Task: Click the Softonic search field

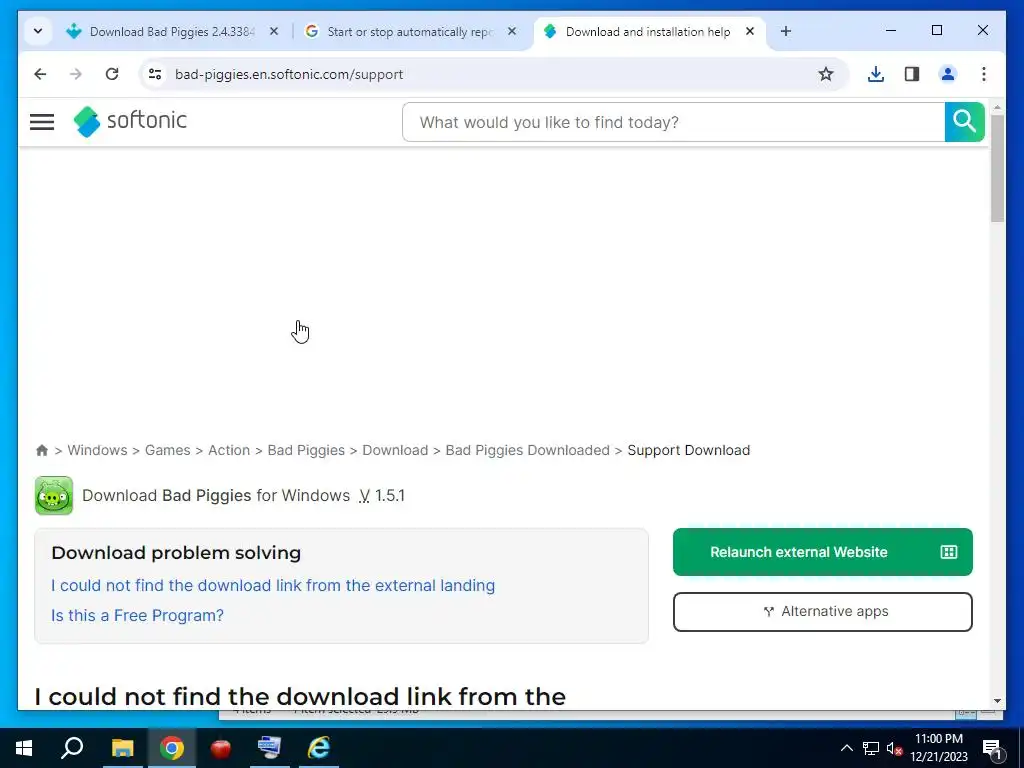Action: point(673,122)
